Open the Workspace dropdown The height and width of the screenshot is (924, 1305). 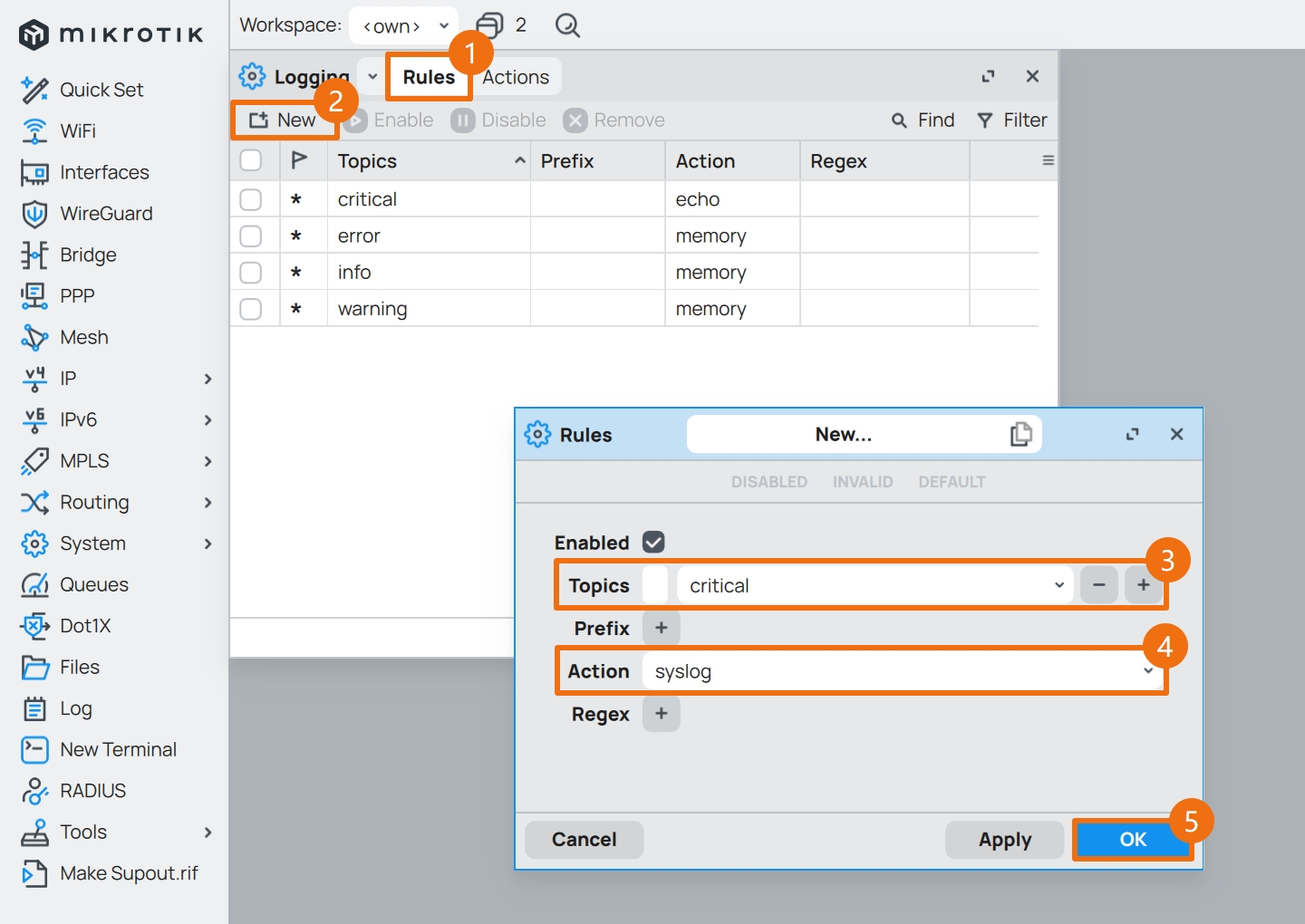point(403,26)
